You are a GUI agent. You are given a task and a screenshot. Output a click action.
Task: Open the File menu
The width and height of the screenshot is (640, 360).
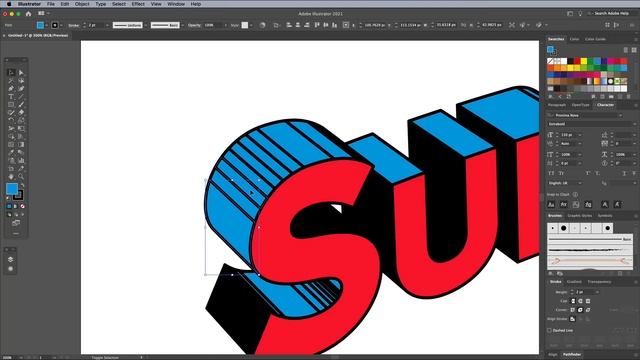point(51,4)
